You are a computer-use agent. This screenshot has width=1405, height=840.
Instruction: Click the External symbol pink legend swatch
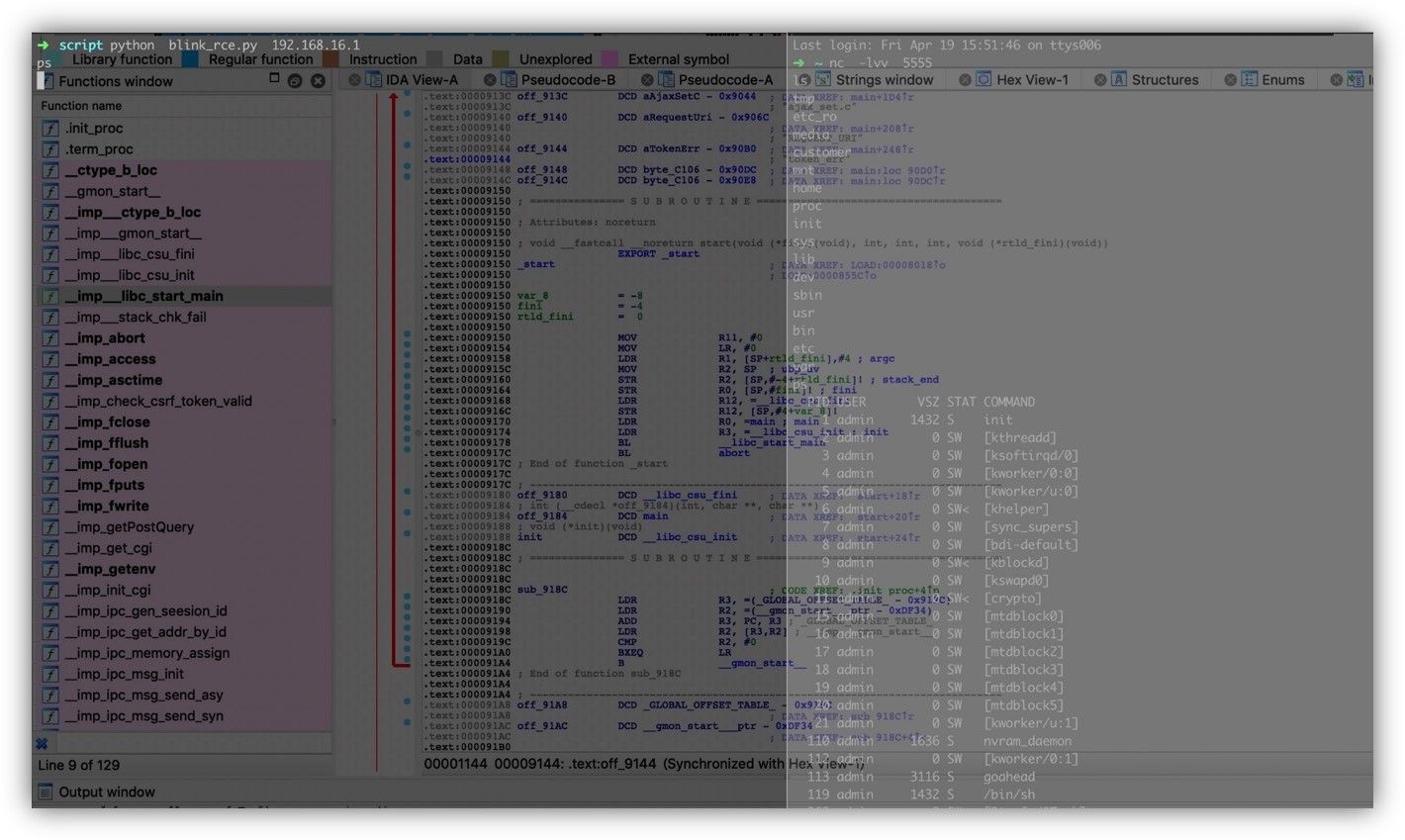point(609,59)
